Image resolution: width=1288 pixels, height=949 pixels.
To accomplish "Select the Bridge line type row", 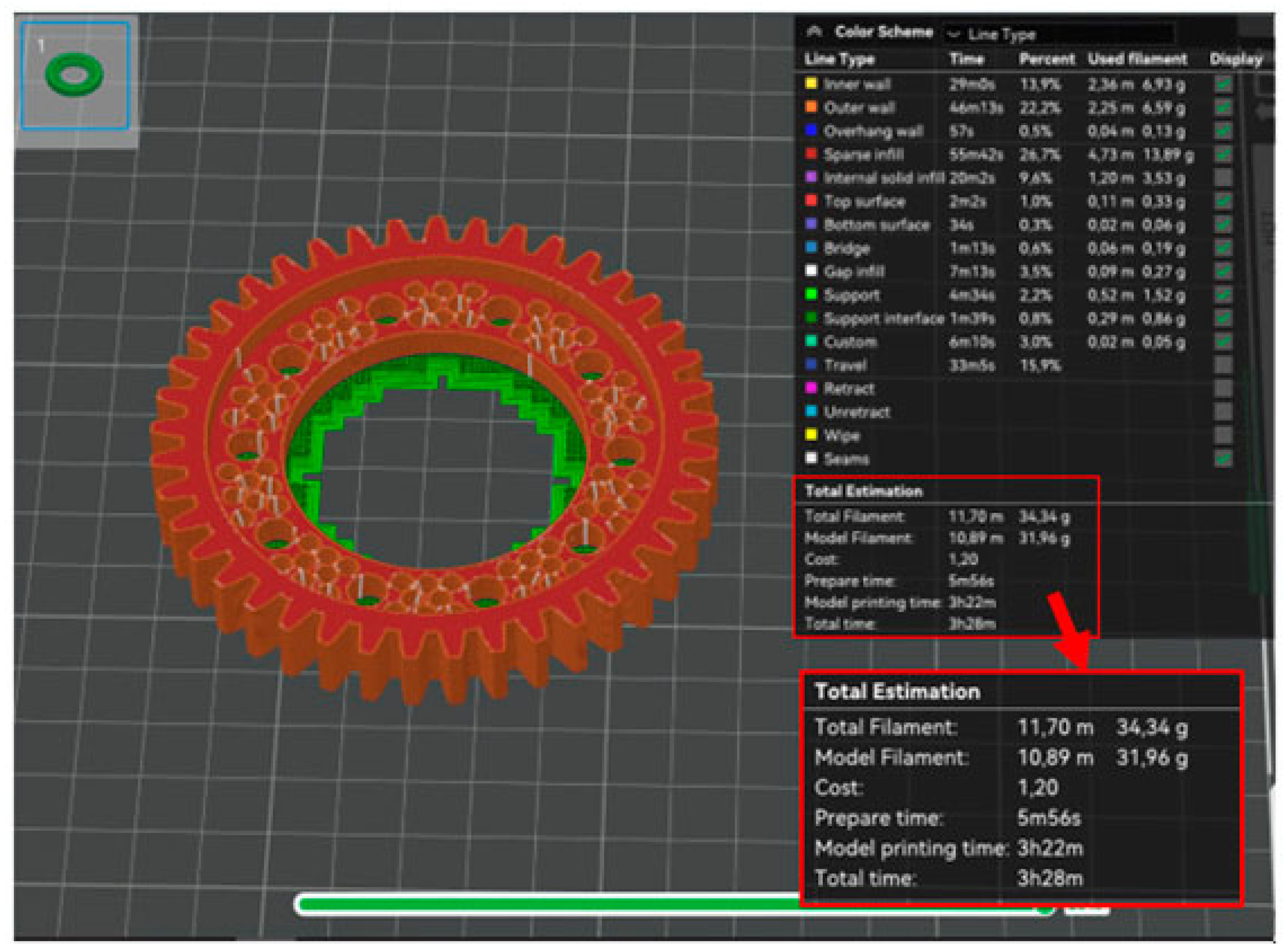I will pos(846,248).
